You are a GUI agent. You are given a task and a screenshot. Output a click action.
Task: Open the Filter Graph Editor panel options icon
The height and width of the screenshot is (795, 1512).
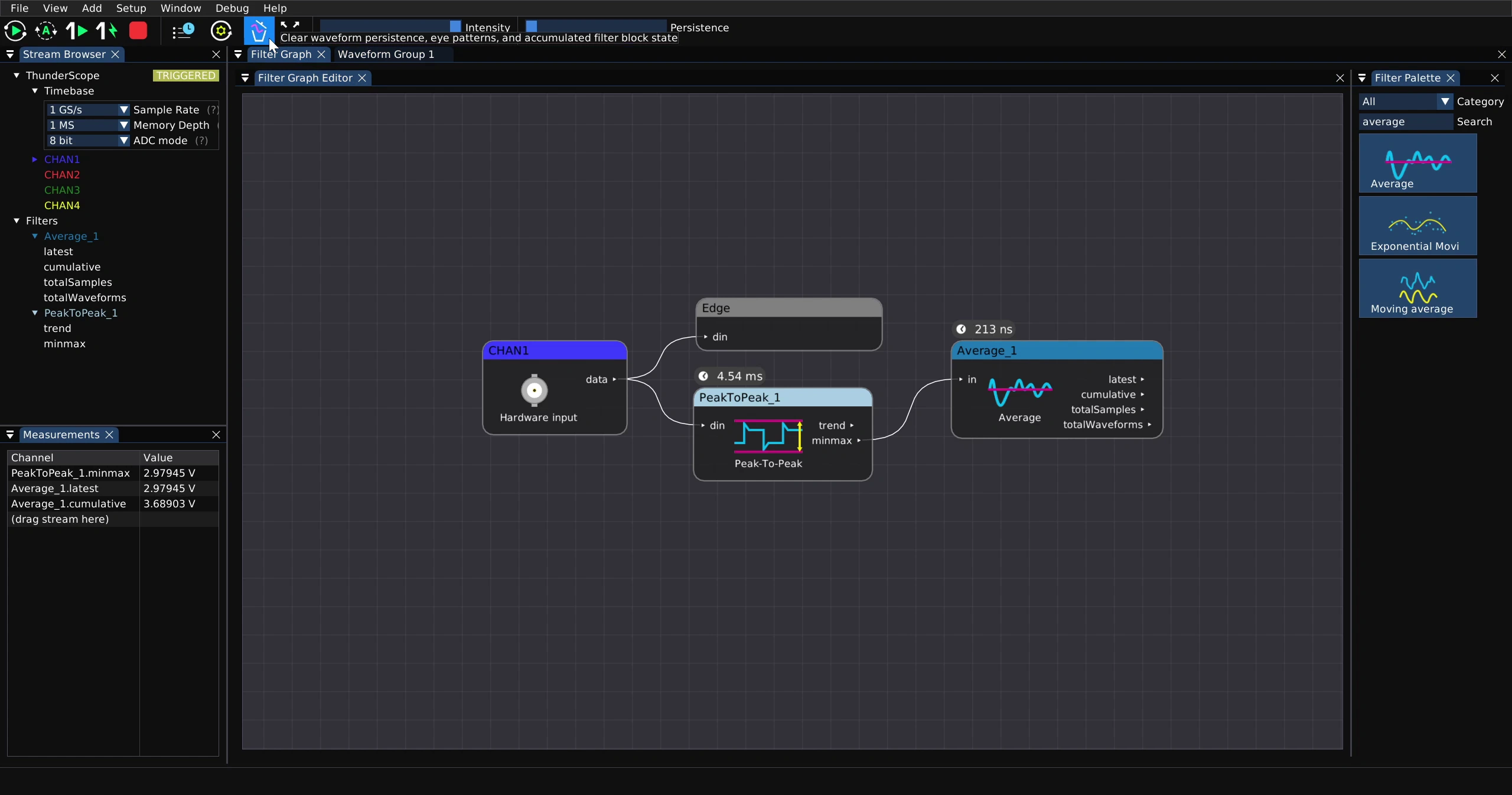(245, 78)
